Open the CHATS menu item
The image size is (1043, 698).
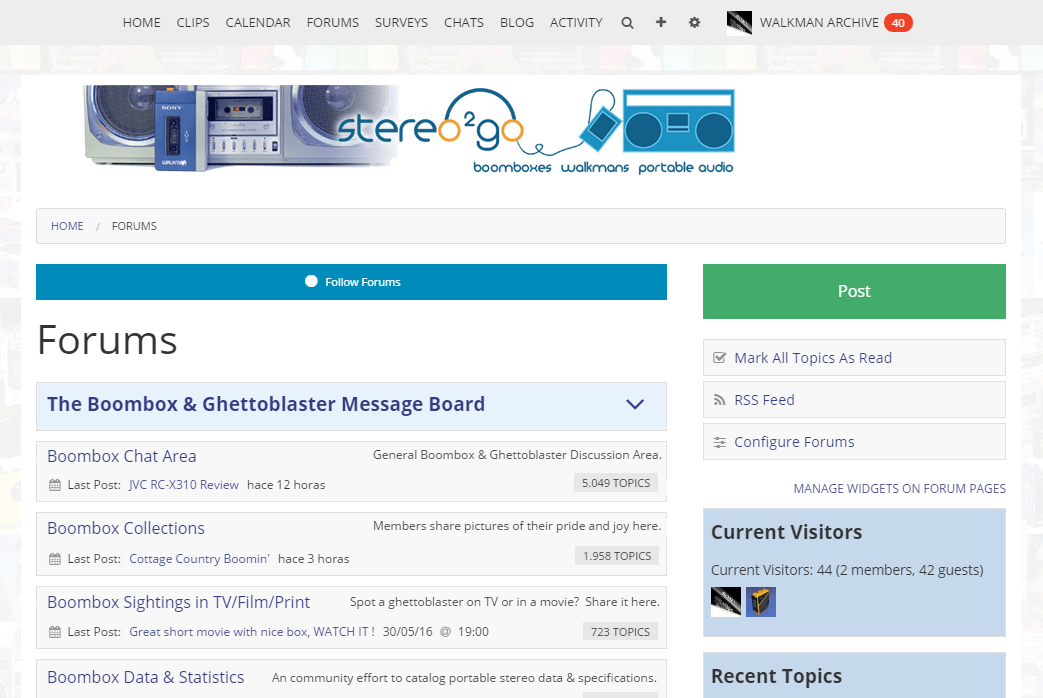pyautogui.click(x=464, y=23)
